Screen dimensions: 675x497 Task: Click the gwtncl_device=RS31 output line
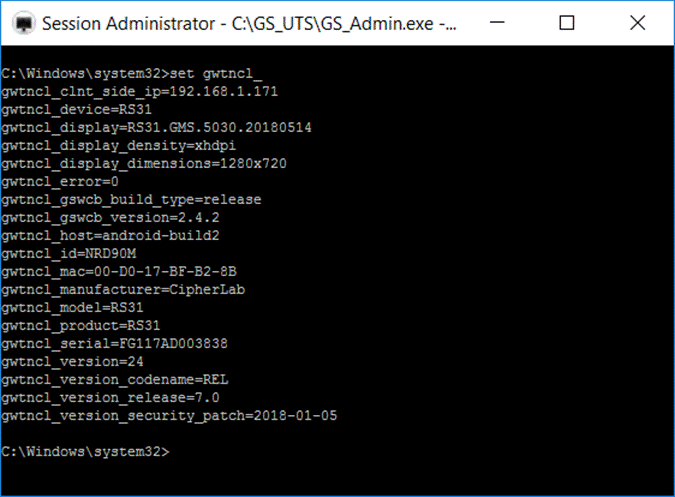(76, 110)
